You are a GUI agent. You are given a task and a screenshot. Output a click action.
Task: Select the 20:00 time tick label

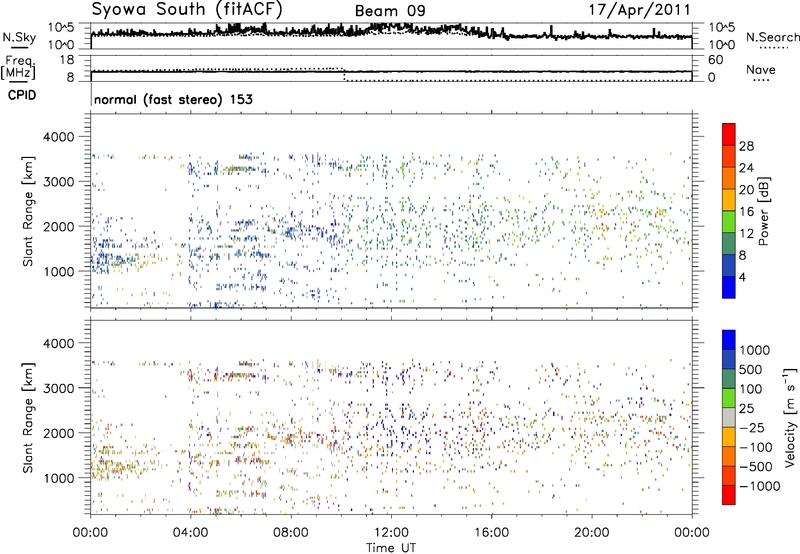591,533
